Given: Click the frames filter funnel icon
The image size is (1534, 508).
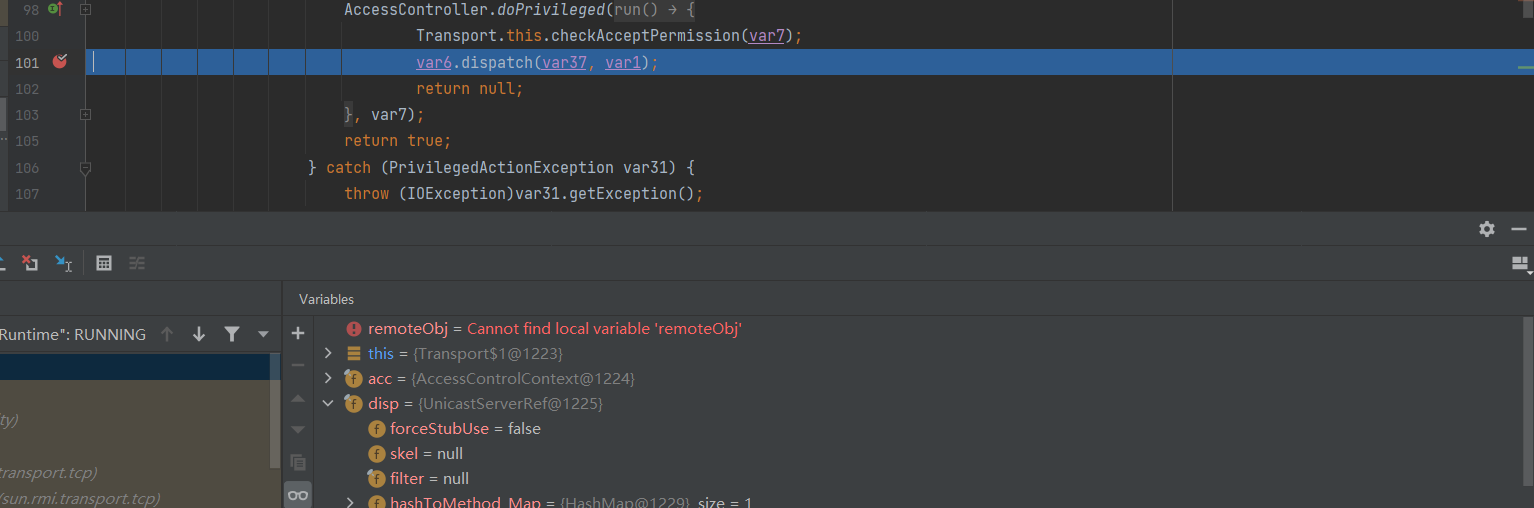Looking at the screenshot, I should pos(231,334).
